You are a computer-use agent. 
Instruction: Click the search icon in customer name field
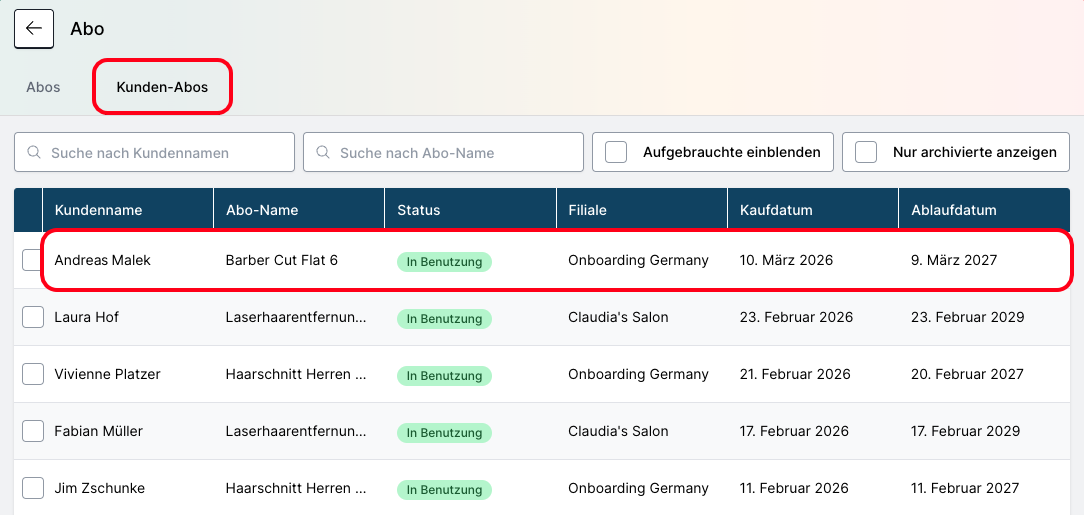pyautogui.click(x=34, y=153)
